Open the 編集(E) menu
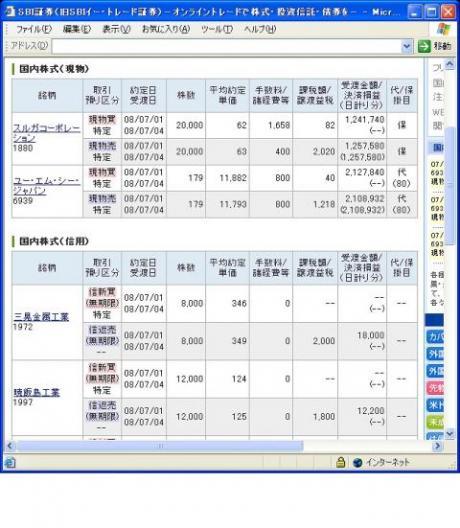 (x=77, y=29)
